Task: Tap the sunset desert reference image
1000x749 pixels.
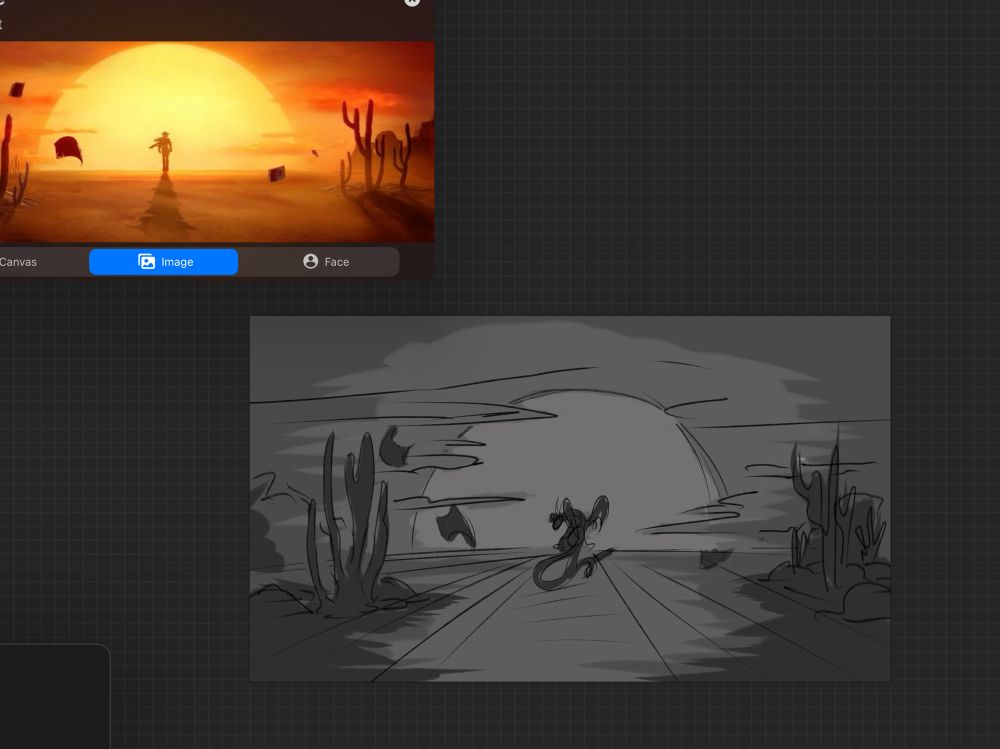Action: tap(217, 142)
